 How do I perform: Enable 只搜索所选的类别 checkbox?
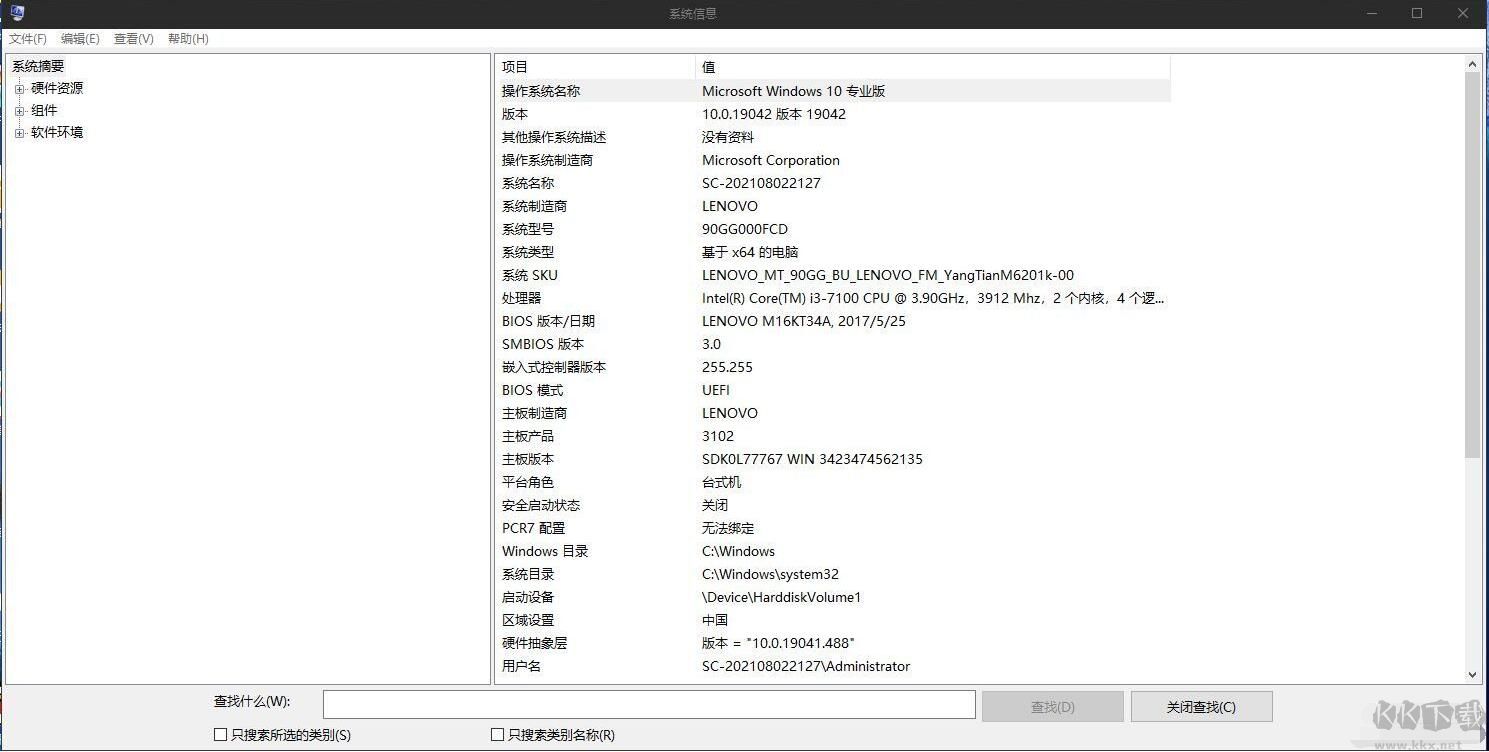(220, 734)
